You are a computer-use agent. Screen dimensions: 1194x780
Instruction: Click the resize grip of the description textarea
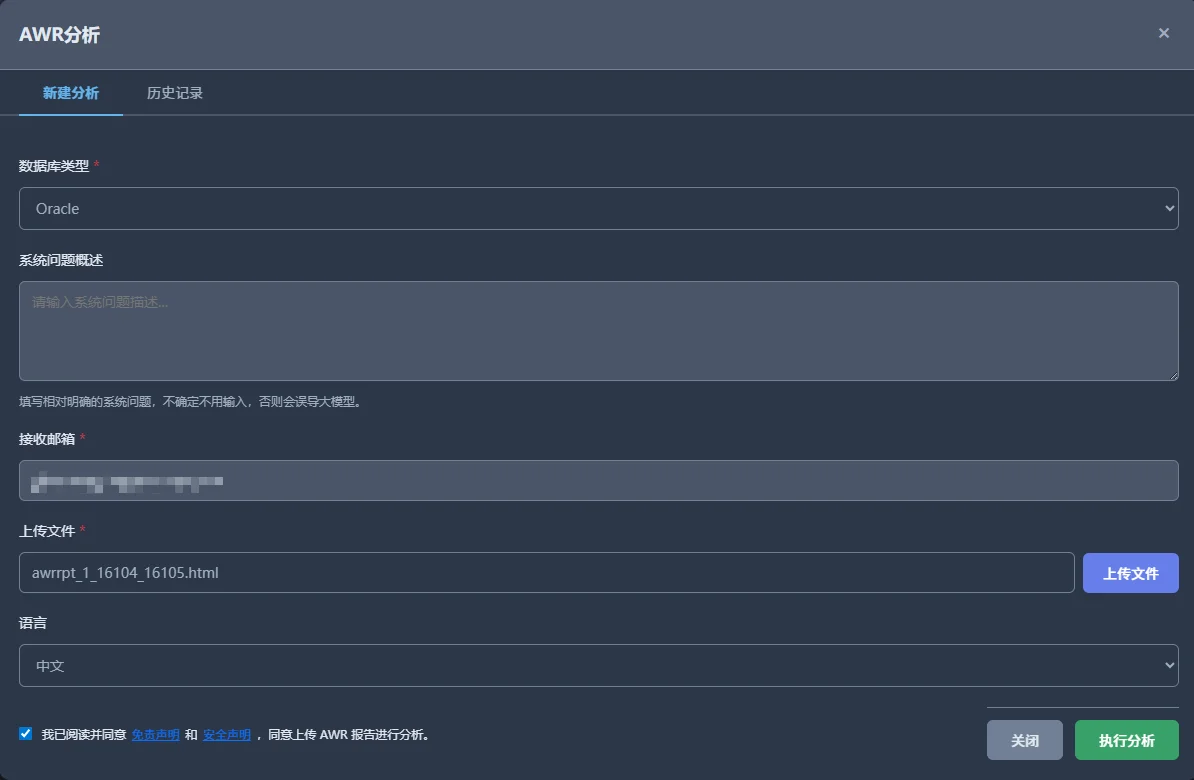pyautogui.click(x=1173, y=376)
